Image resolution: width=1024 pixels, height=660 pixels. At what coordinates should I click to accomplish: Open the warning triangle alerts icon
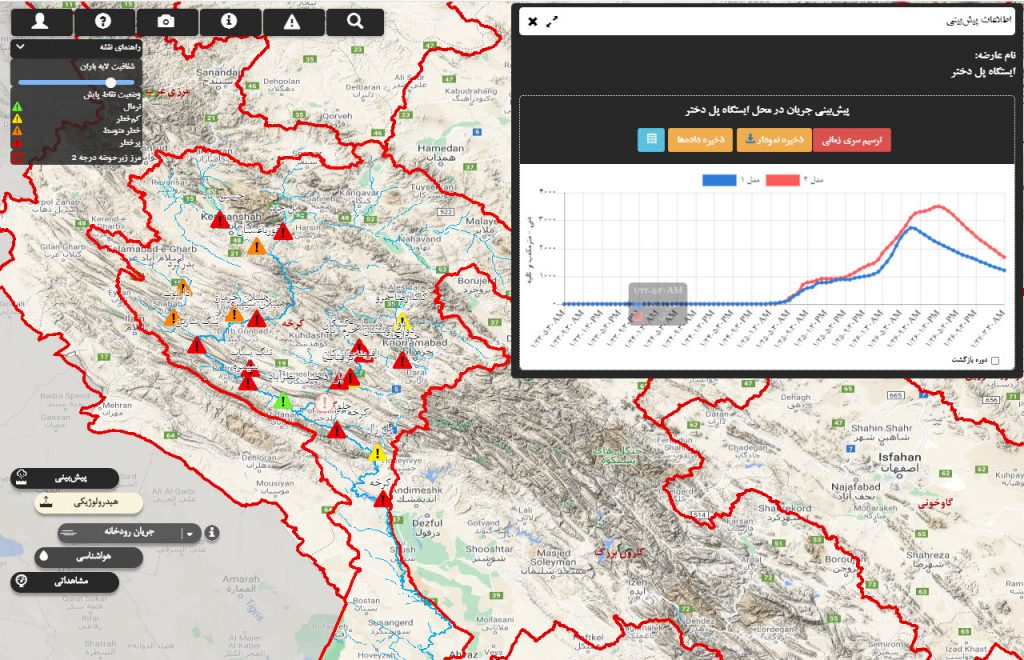(x=292, y=22)
